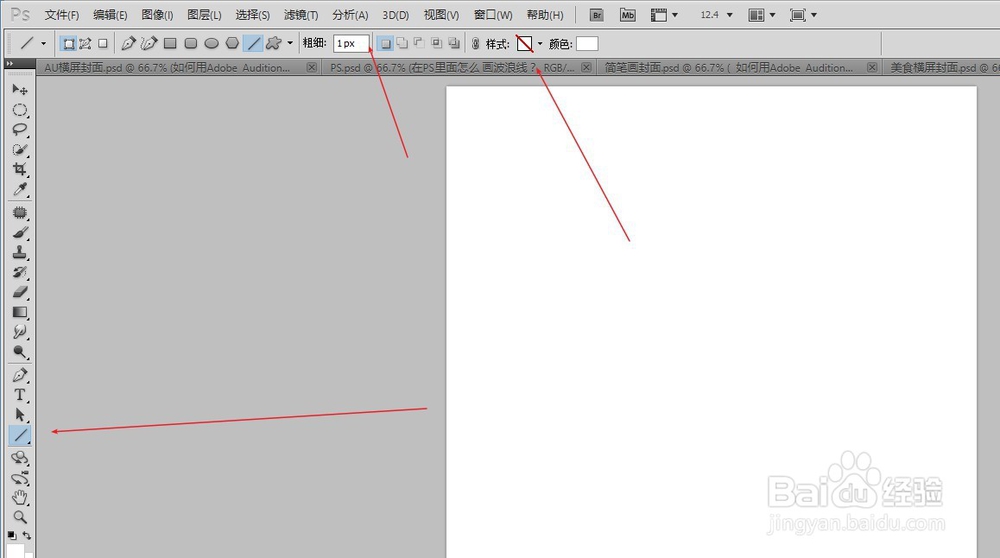Select the Pen tool in toolbox
This screenshot has height=558, width=1000.
tap(20, 375)
